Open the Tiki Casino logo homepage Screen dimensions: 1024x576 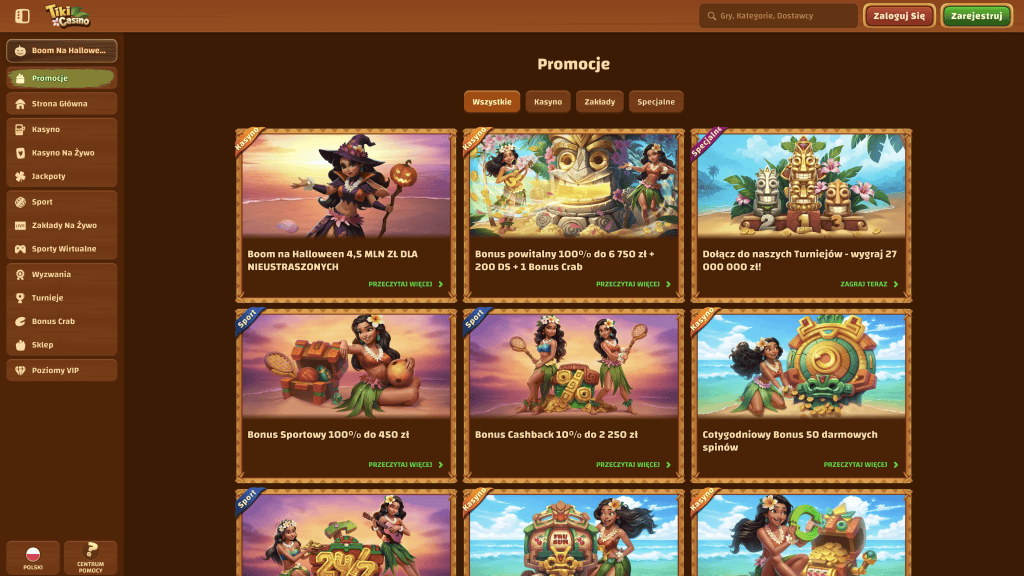tap(68, 16)
